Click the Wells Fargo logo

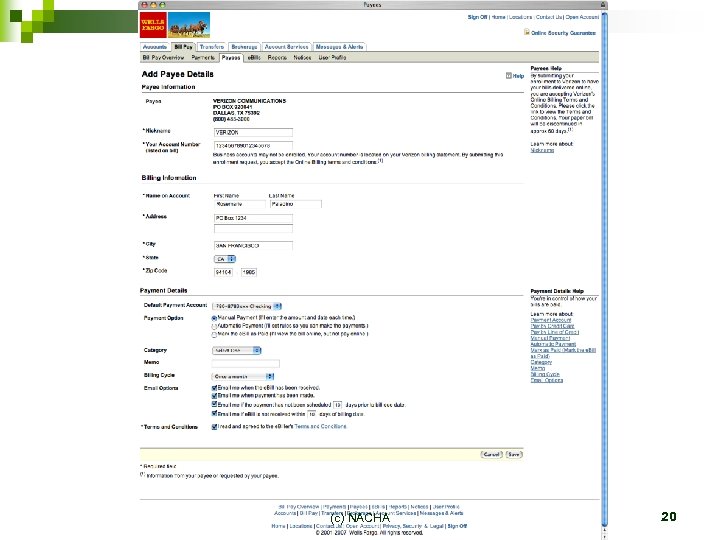(153, 25)
